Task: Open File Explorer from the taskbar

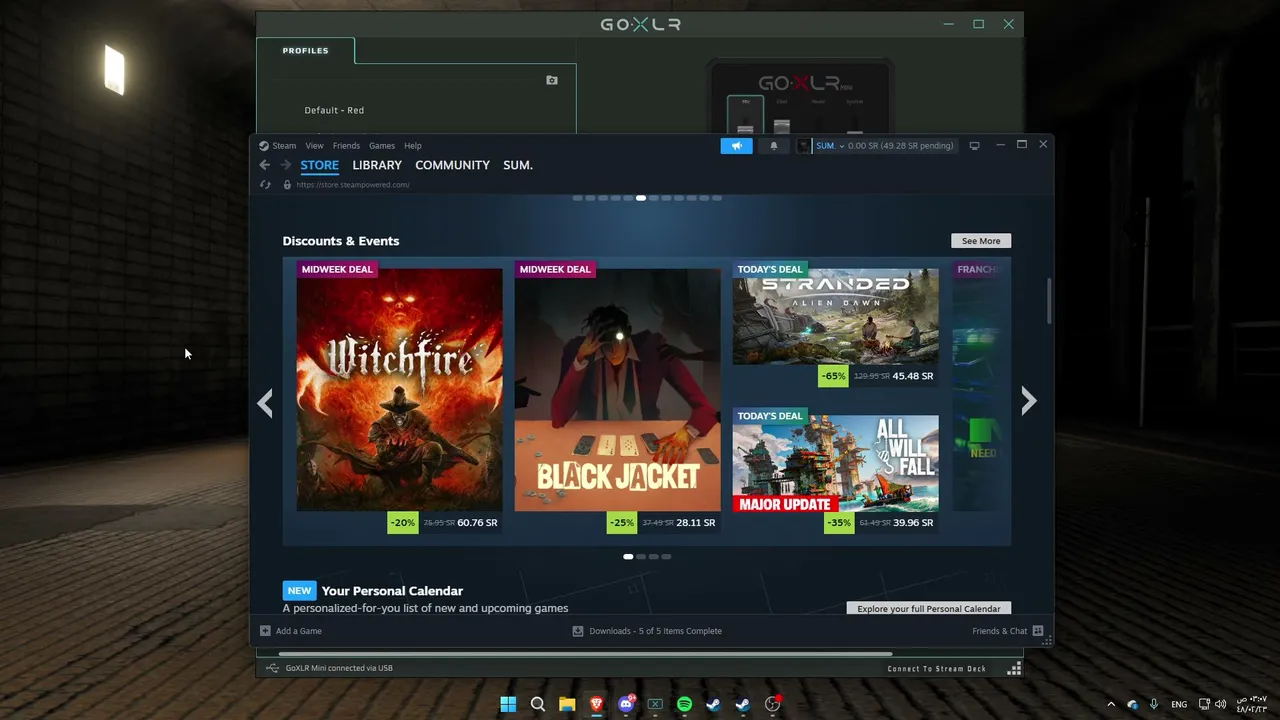Action: (x=567, y=704)
